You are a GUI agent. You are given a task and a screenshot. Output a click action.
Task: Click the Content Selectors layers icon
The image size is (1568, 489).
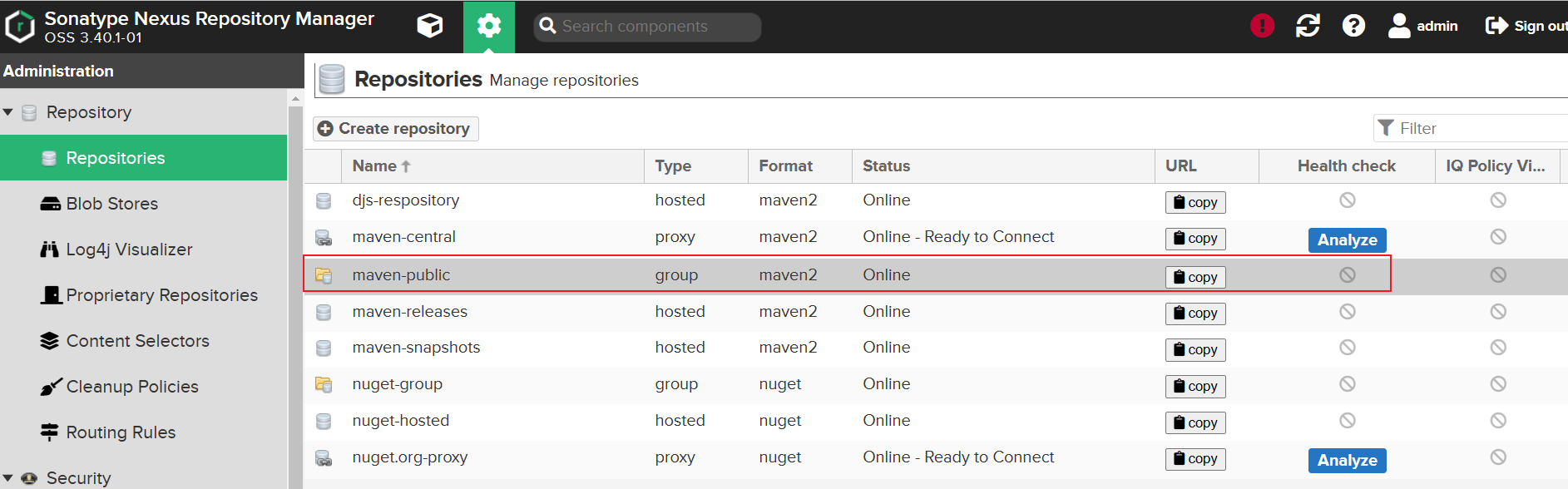point(50,341)
